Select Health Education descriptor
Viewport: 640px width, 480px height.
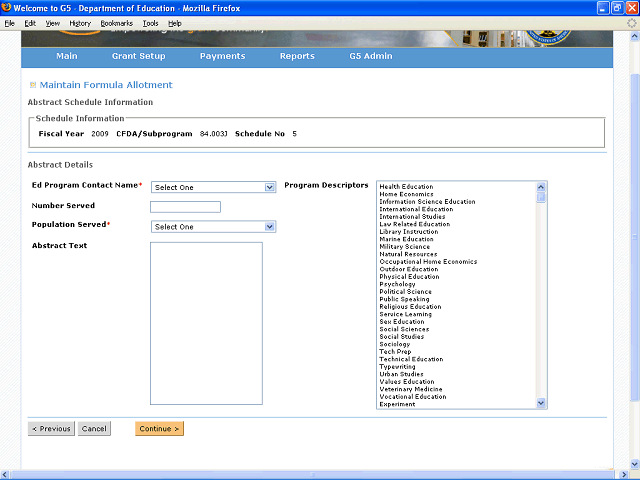pos(406,187)
